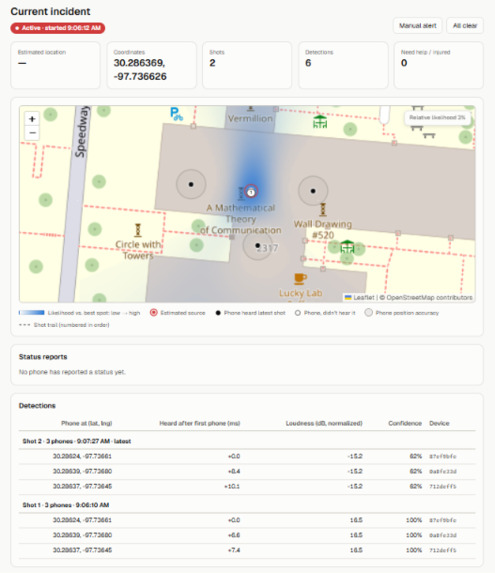Click the Need help / injured card
This screenshot has width=495, height=573.
[439, 65]
